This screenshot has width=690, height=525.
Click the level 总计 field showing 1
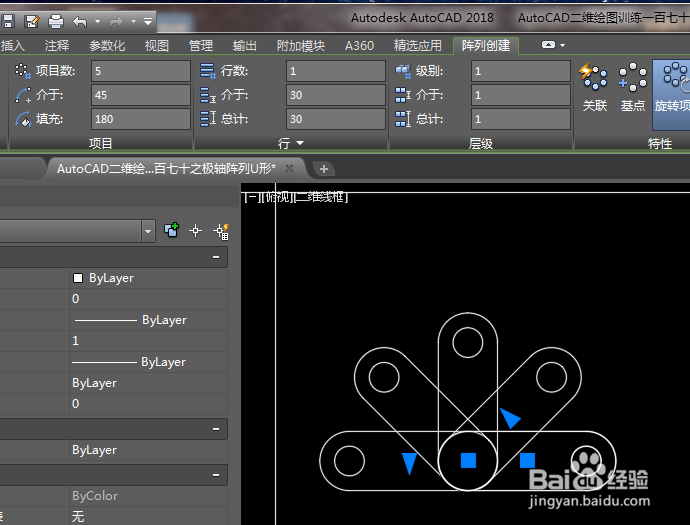[x=521, y=119]
